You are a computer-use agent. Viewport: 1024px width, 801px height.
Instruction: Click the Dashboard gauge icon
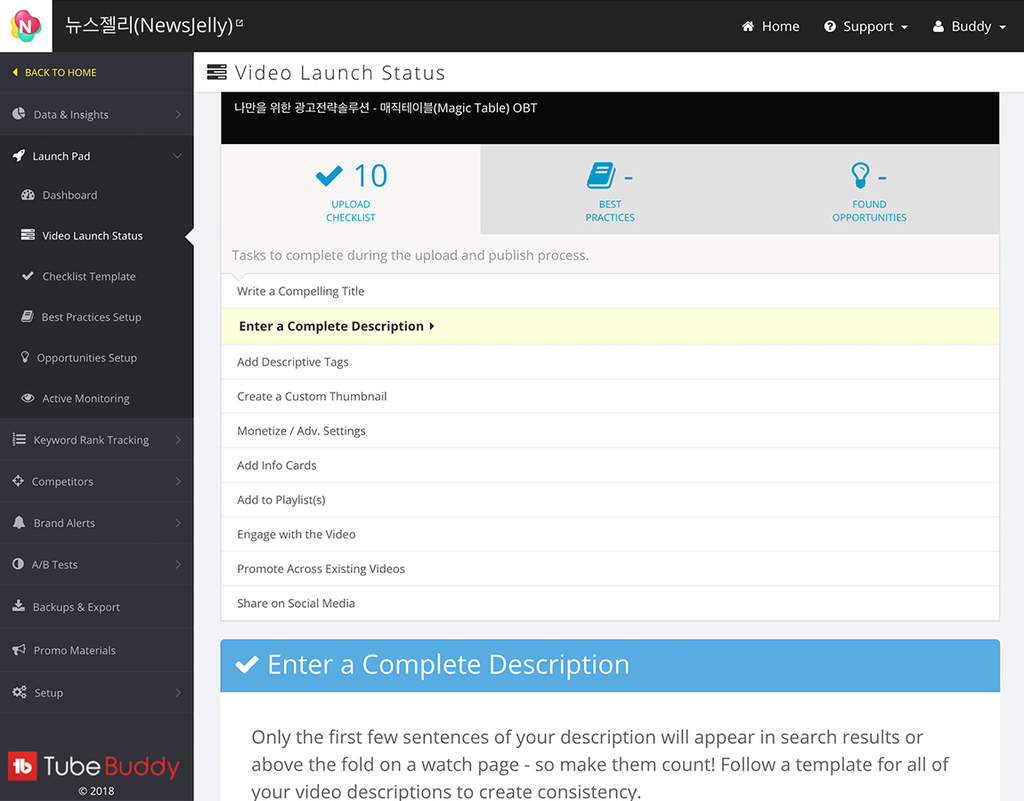(x=27, y=195)
